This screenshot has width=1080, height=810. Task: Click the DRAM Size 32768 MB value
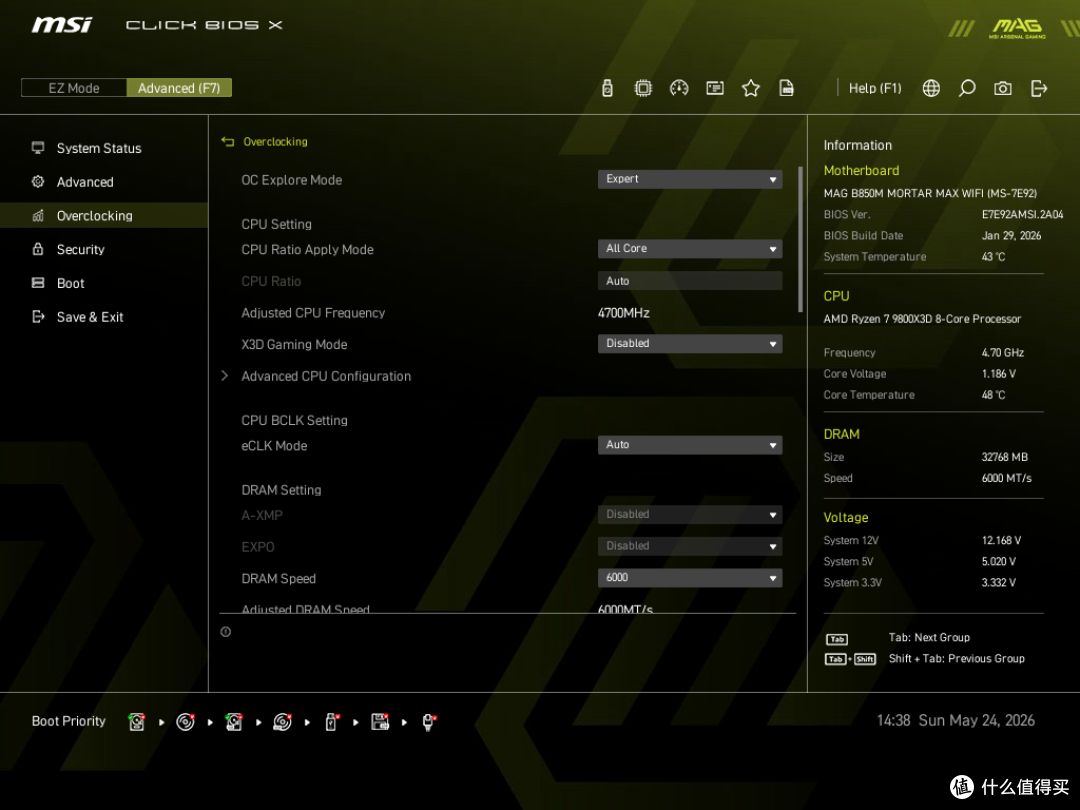point(1004,457)
